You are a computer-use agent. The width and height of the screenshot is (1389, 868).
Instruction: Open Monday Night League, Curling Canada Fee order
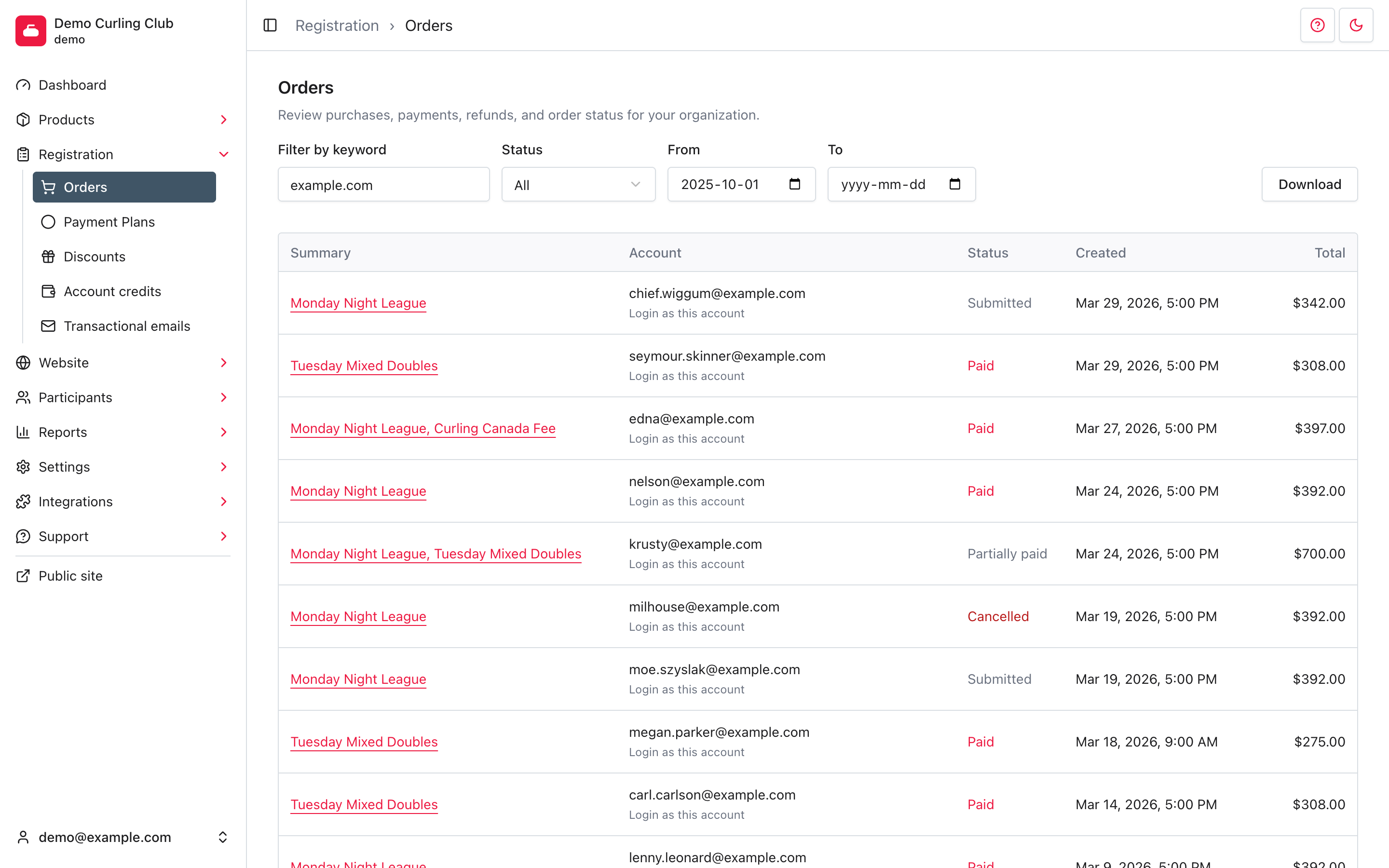[x=423, y=428]
